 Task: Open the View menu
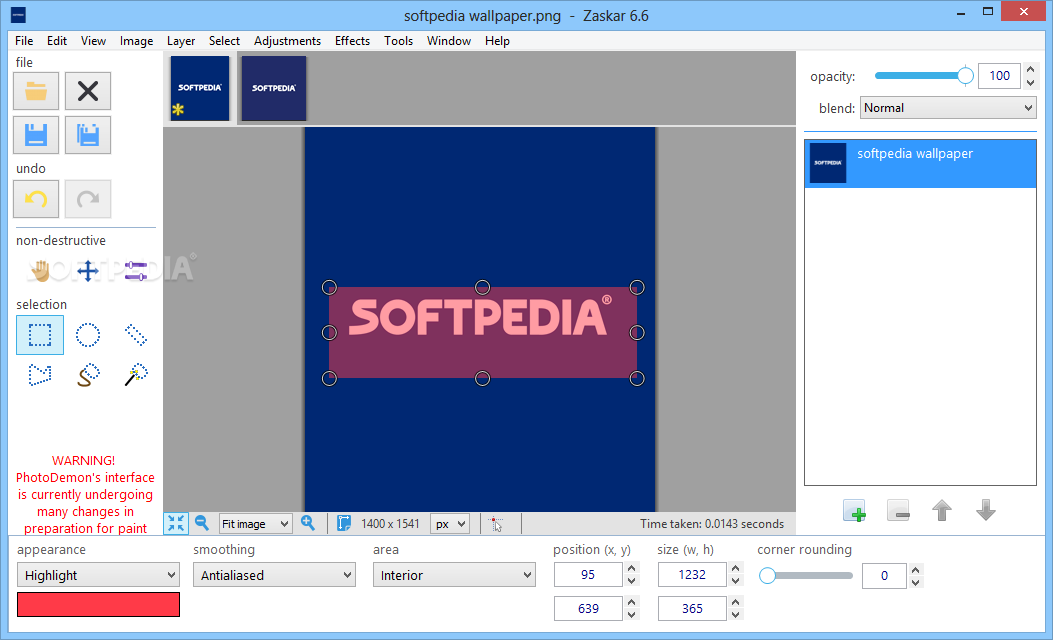(93, 41)
